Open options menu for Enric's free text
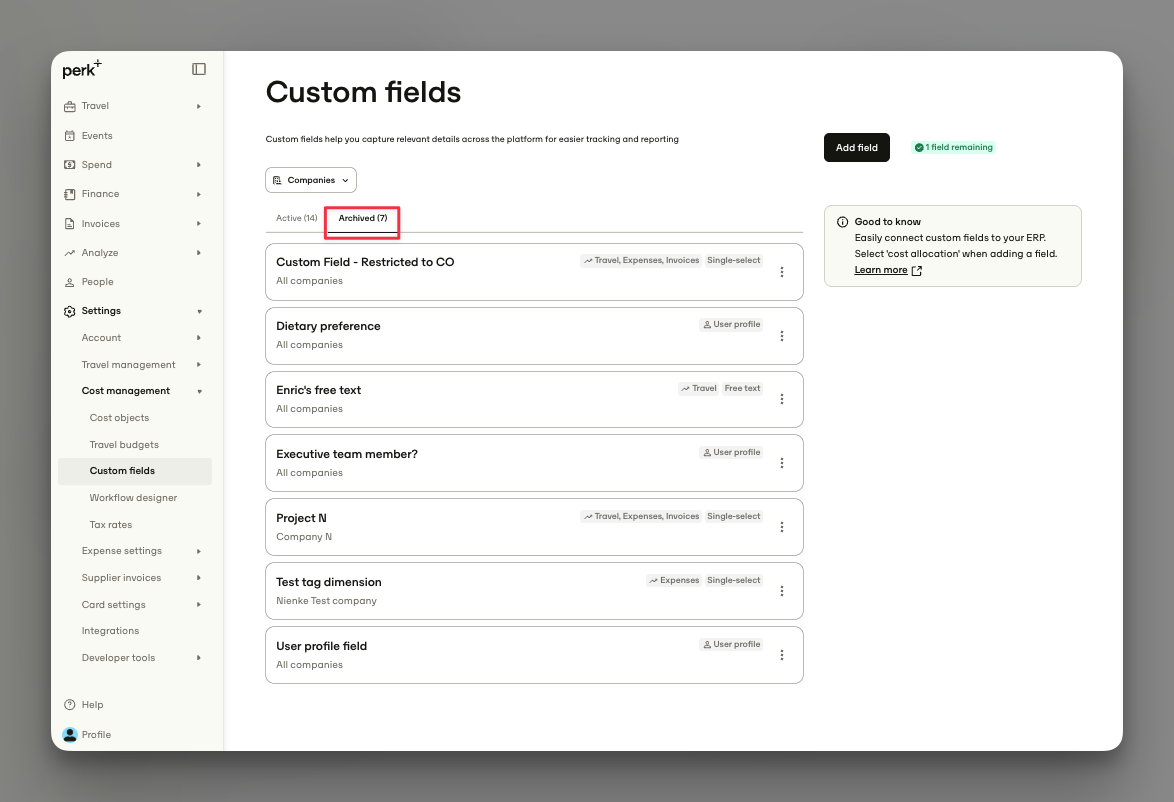The height and width of the screenshot is (802, 1174). pos(782,399)
